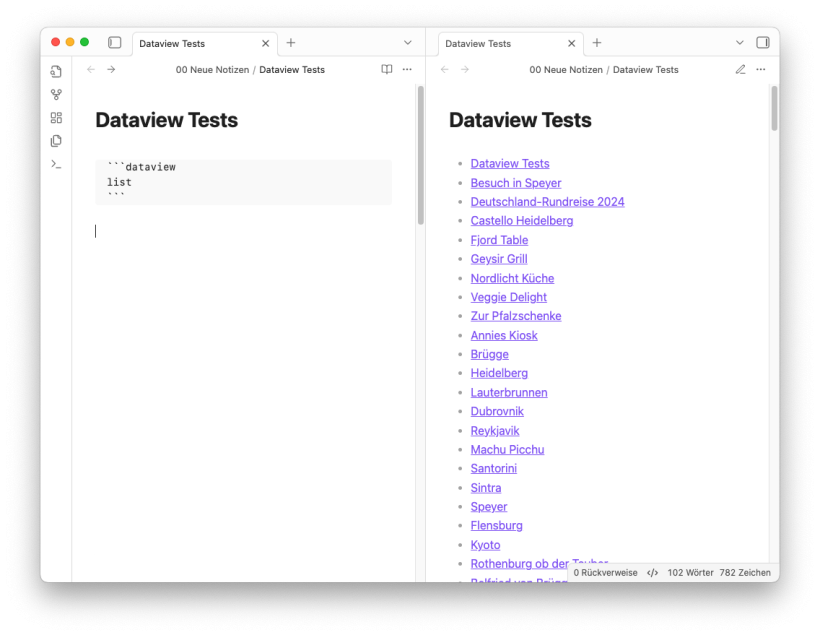Image resolution: width=820 pixels, height=635 pixels.
Task: Select the left Dataview Tests tab
Action: point(204,44)
